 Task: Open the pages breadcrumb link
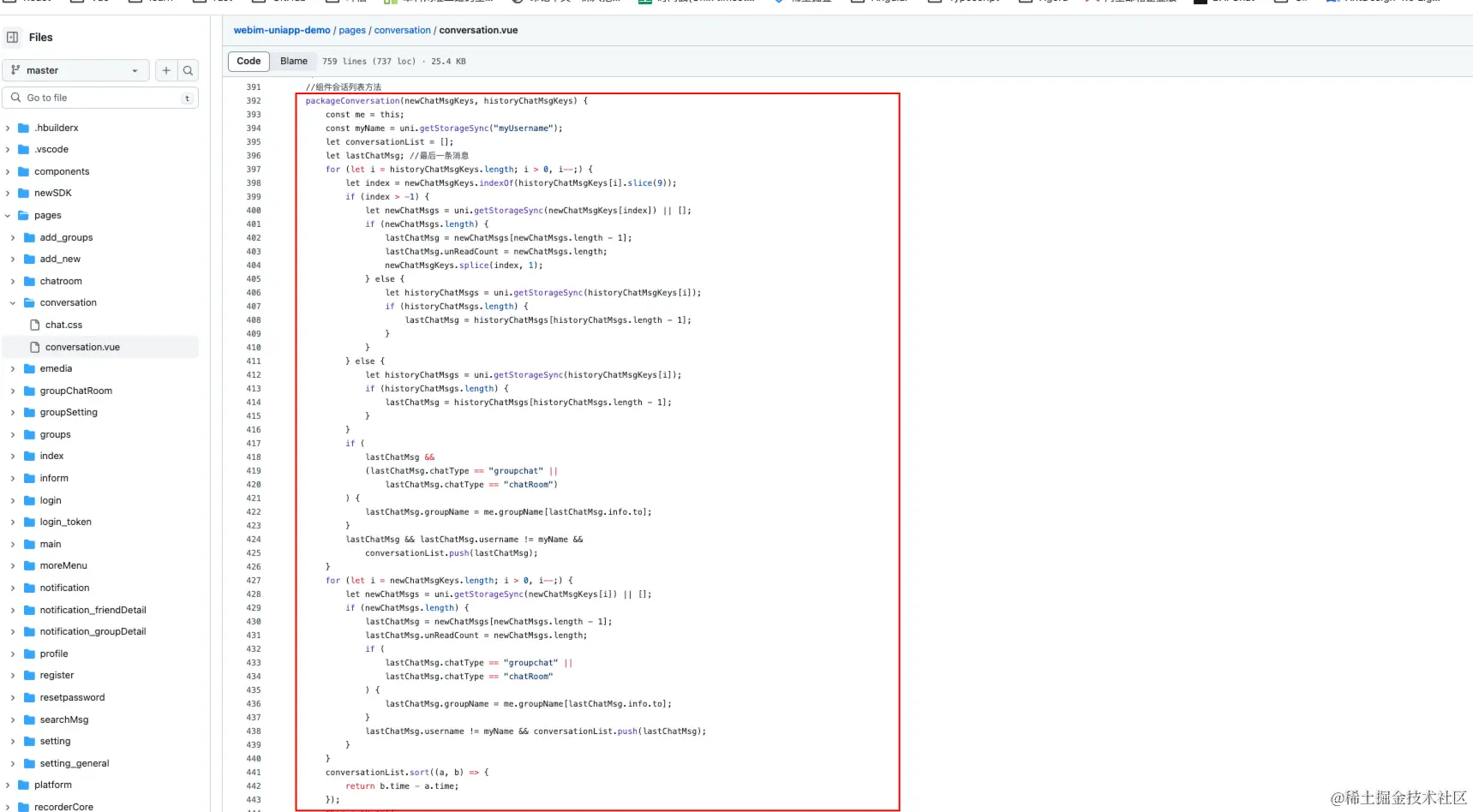pyautogui.click(x=352, y=30)
